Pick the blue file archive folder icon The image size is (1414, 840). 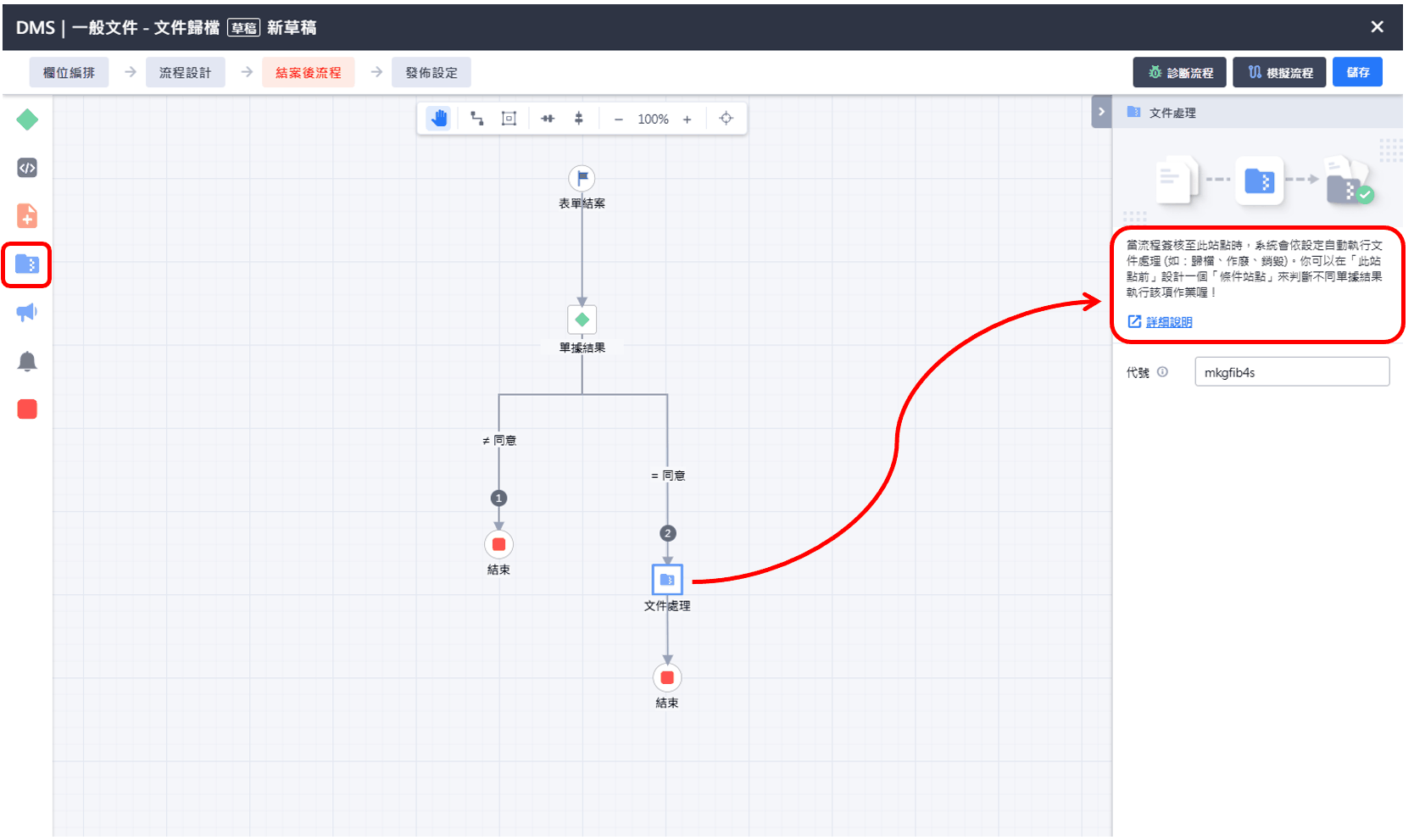[x=27, y=264]
